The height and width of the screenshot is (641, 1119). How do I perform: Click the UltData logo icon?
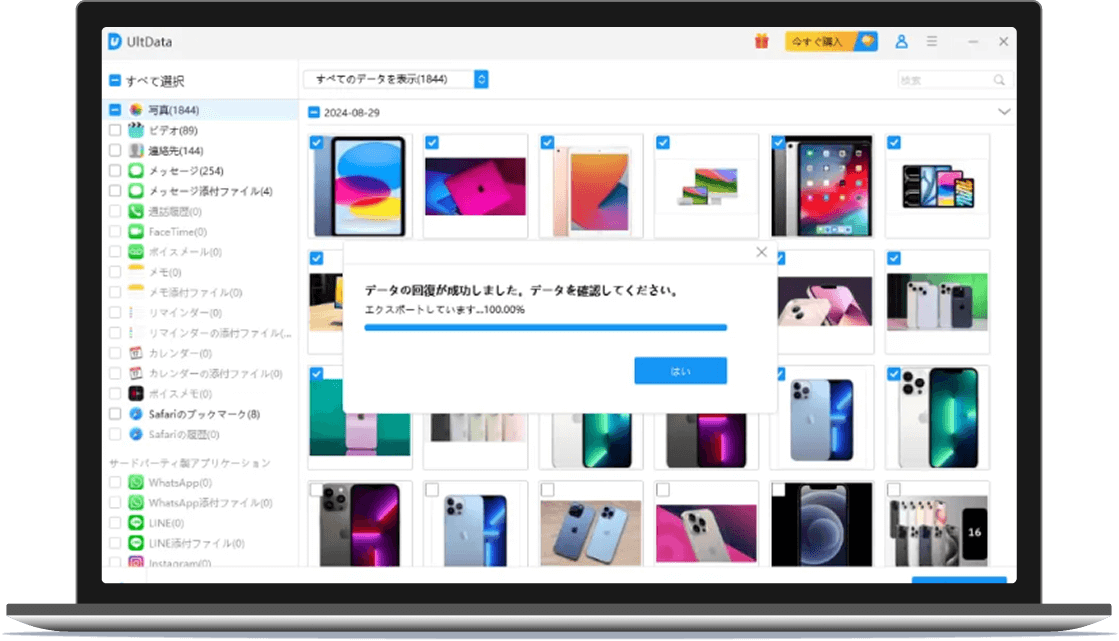(115, 42)
